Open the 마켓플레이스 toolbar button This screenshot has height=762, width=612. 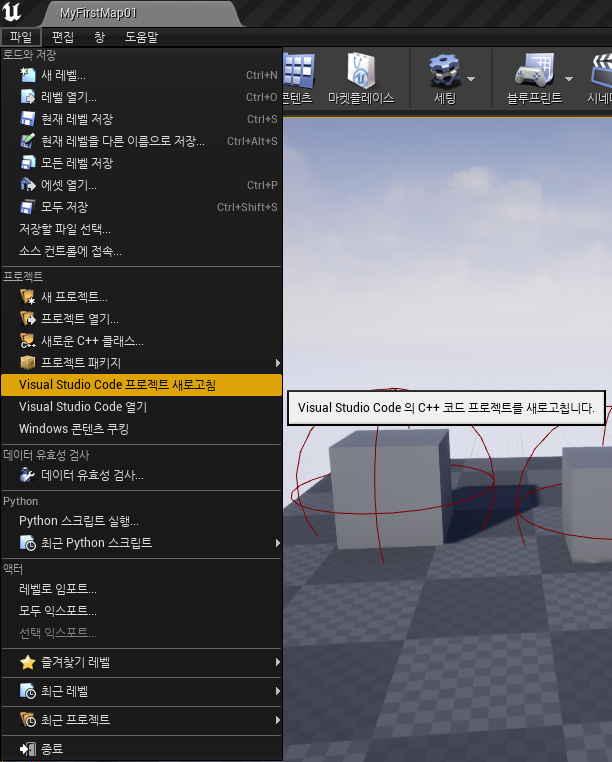(361, 79)
